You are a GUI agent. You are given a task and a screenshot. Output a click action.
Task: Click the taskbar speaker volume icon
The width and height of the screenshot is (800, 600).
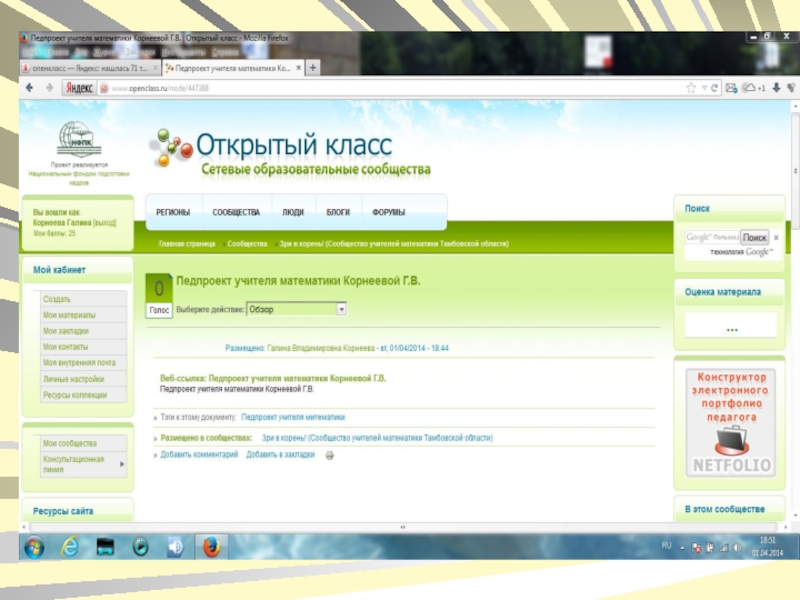(175, 547)
